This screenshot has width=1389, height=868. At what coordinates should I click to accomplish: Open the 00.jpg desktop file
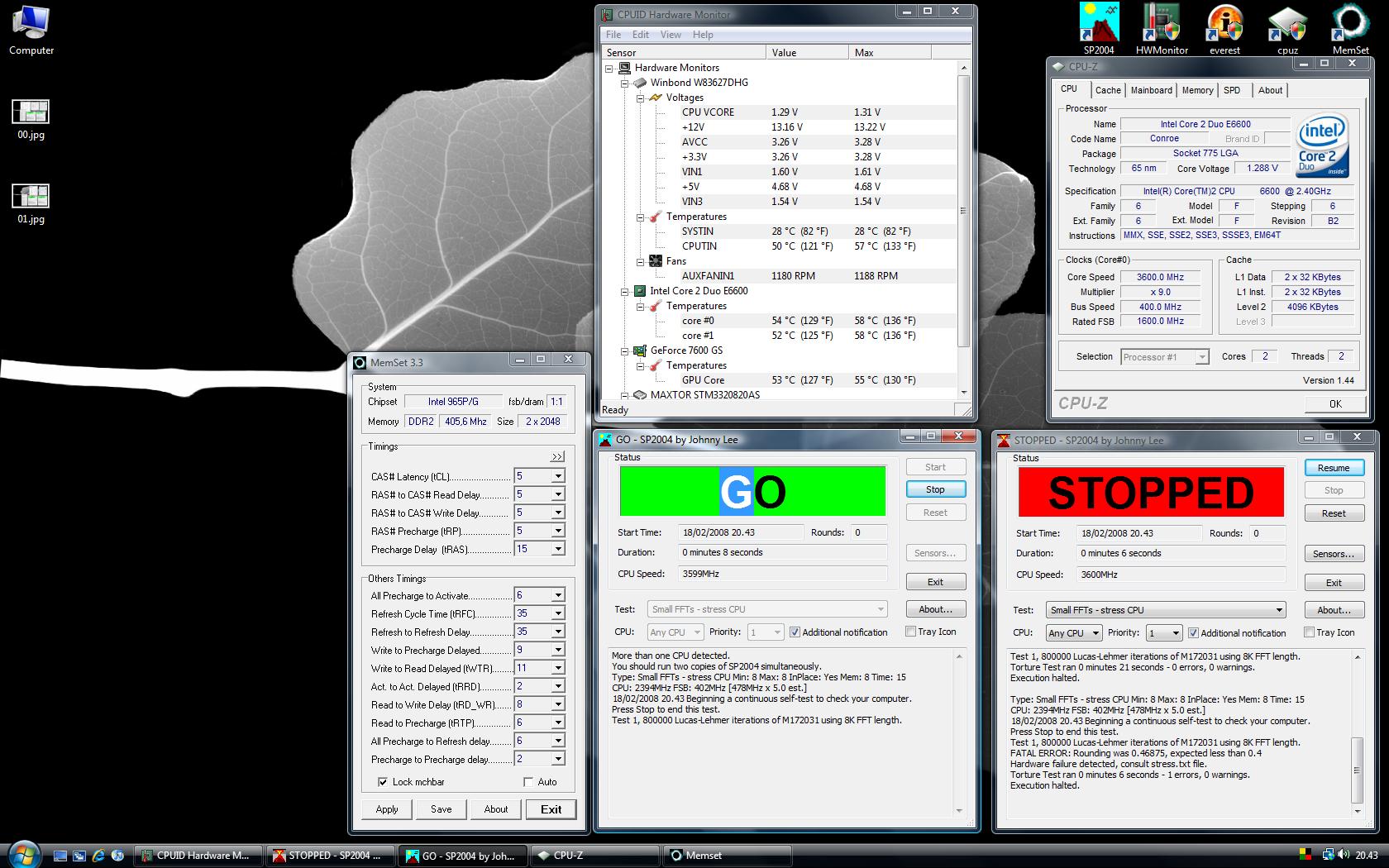31,119
